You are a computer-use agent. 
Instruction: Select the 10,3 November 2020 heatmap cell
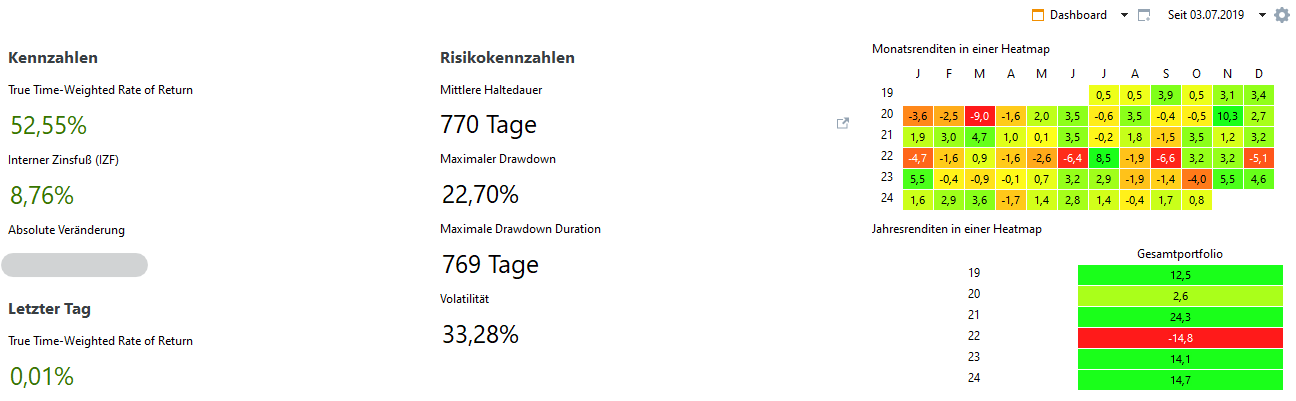1227,115
